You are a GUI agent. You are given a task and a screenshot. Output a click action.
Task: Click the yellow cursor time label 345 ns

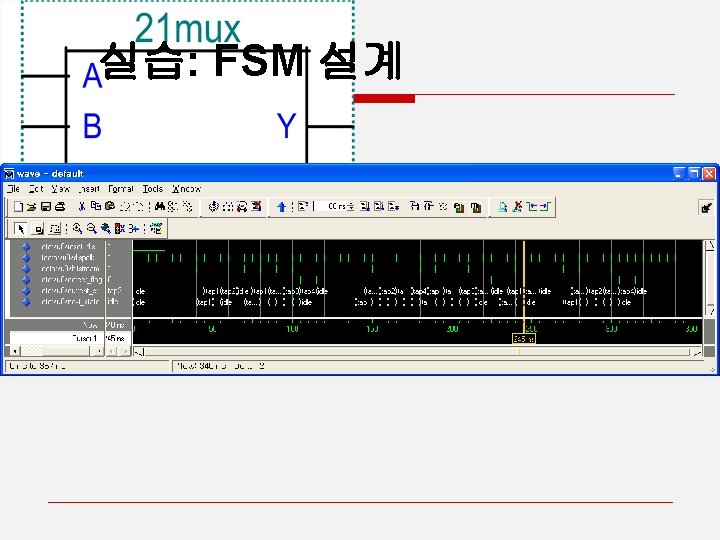(x=523, y=339)
